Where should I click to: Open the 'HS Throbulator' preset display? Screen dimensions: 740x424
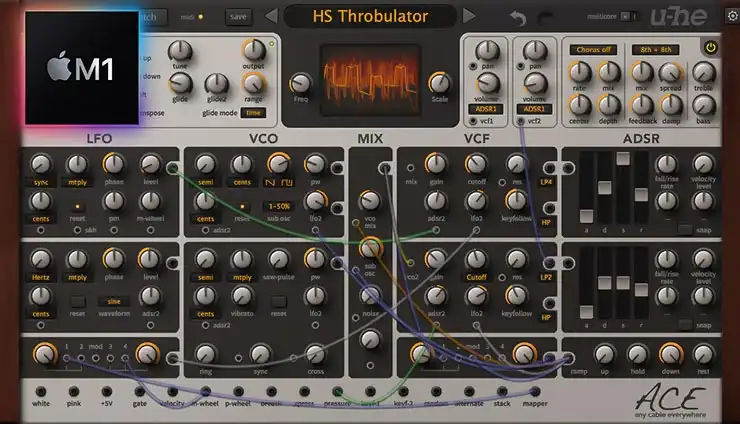point(370,16)
